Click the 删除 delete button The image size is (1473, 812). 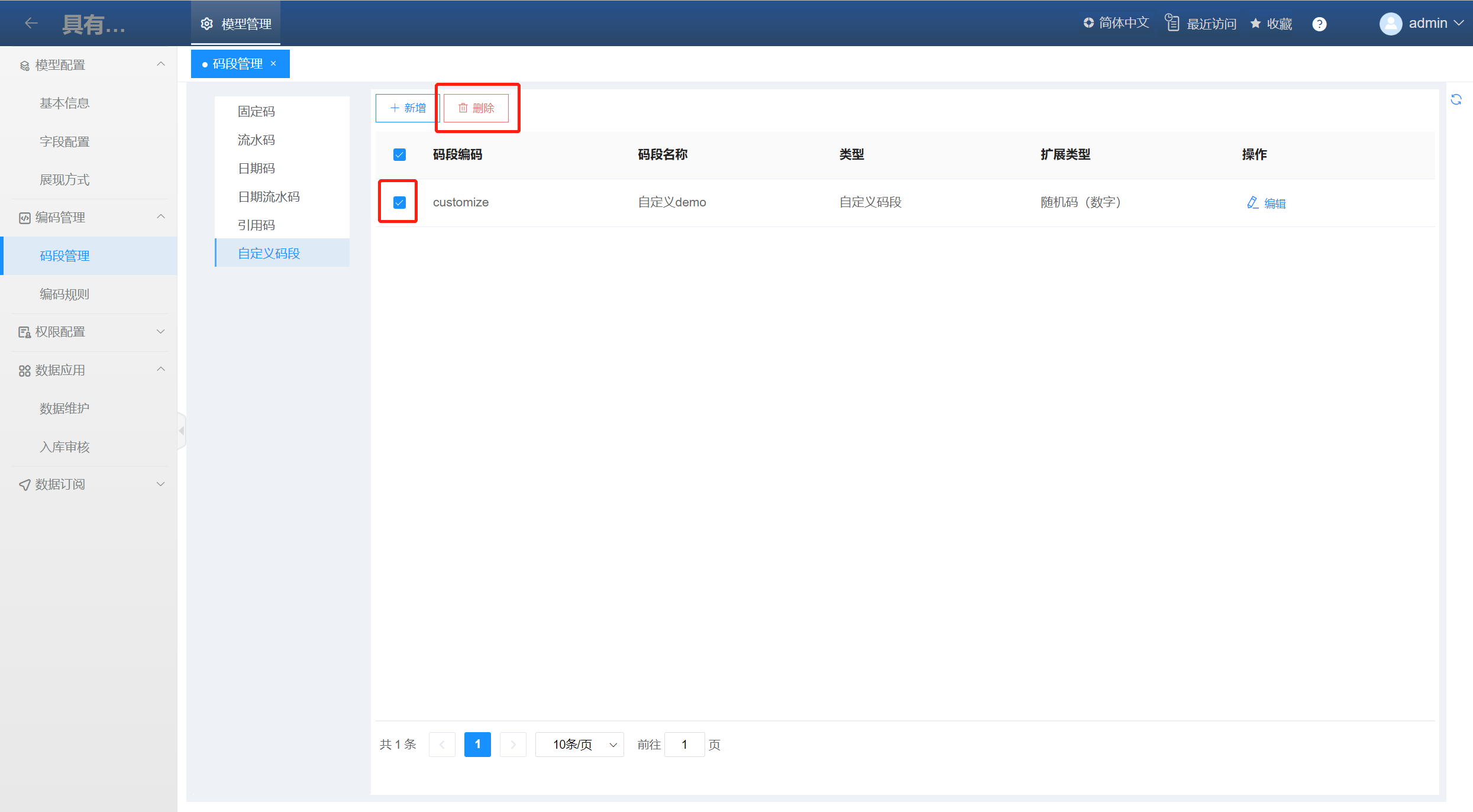[476, 108]
